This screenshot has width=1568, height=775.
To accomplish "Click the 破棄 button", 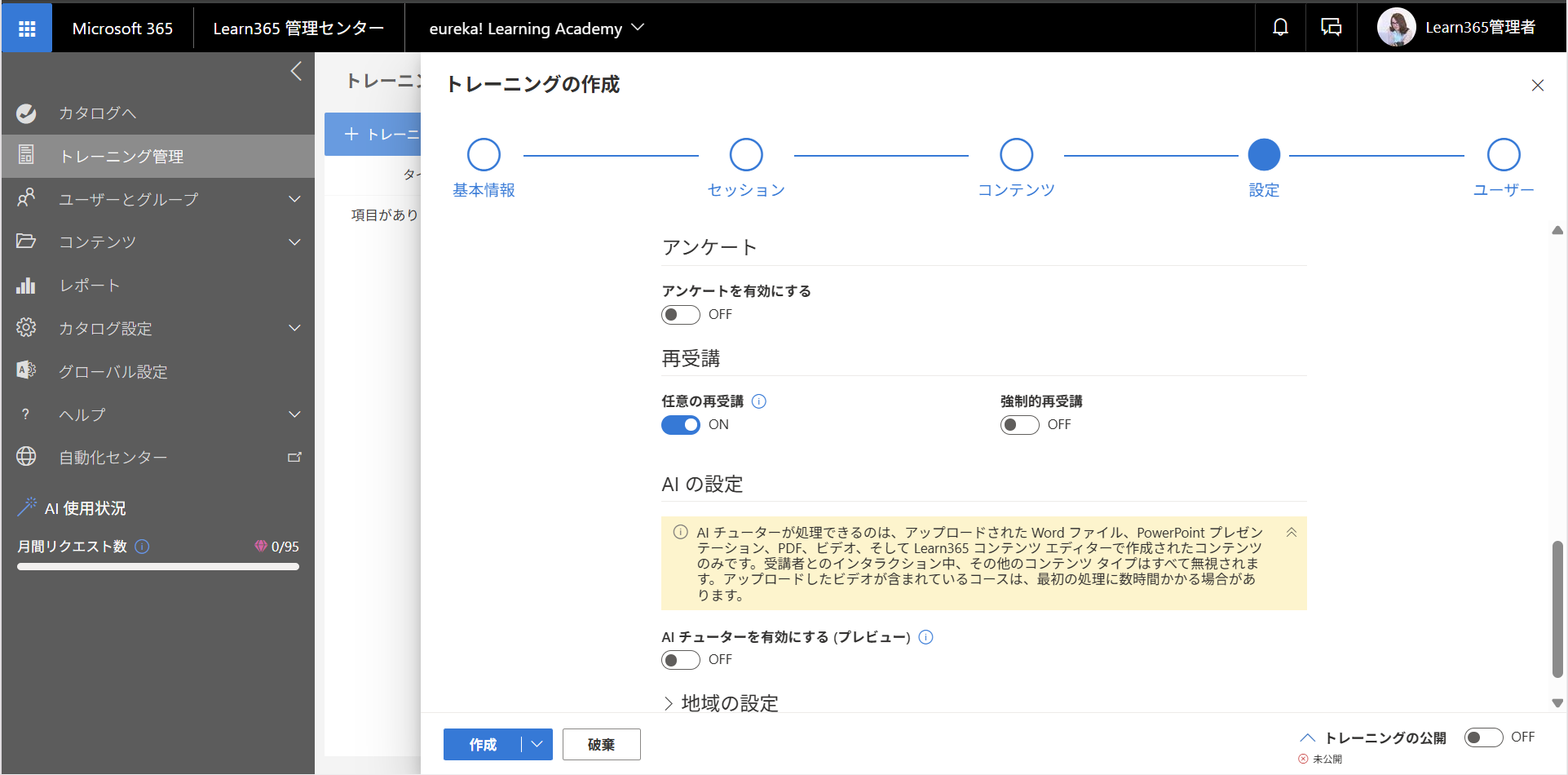I will pyautogui.click(x=601, y=744).
